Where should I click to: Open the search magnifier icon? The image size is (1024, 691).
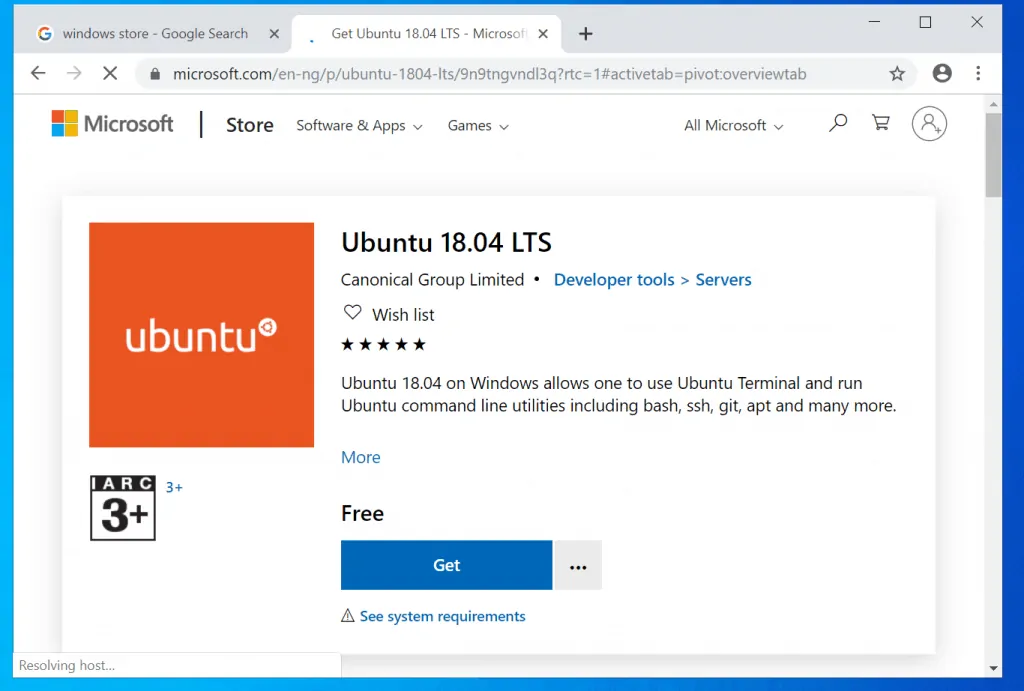tap(838, 123)
